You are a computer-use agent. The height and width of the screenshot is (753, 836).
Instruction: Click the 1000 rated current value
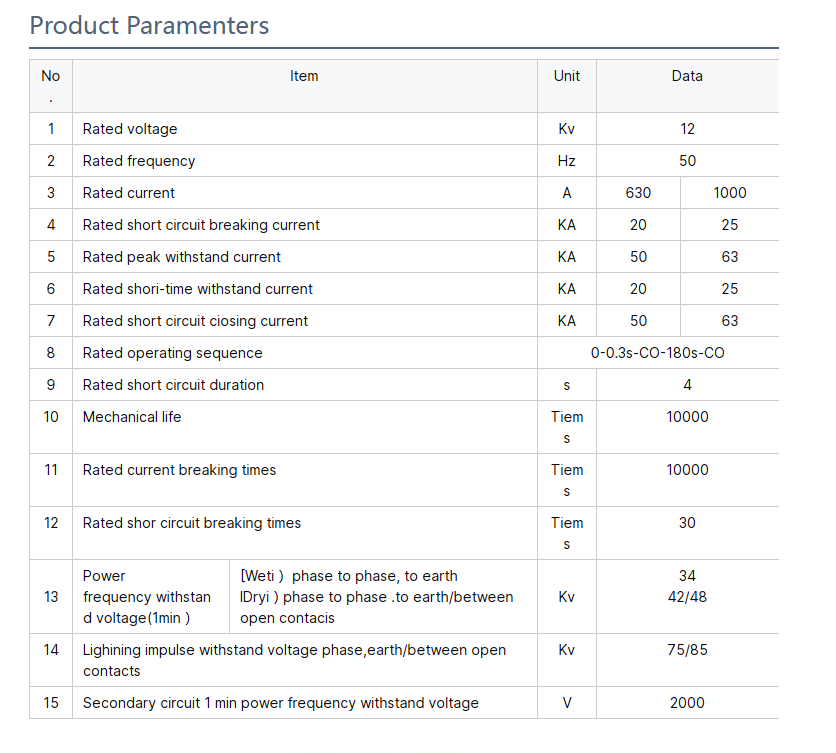730,193
